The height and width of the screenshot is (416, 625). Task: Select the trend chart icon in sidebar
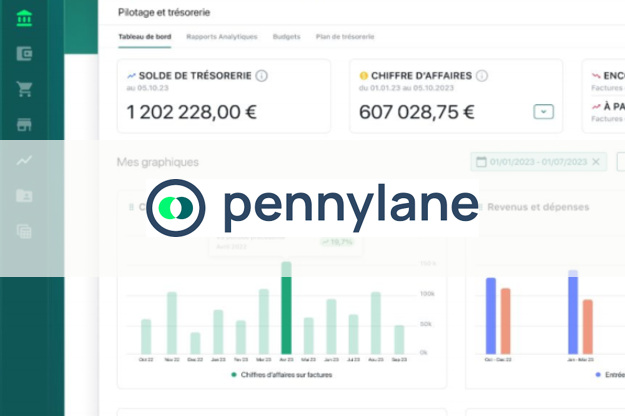(24, 160)
